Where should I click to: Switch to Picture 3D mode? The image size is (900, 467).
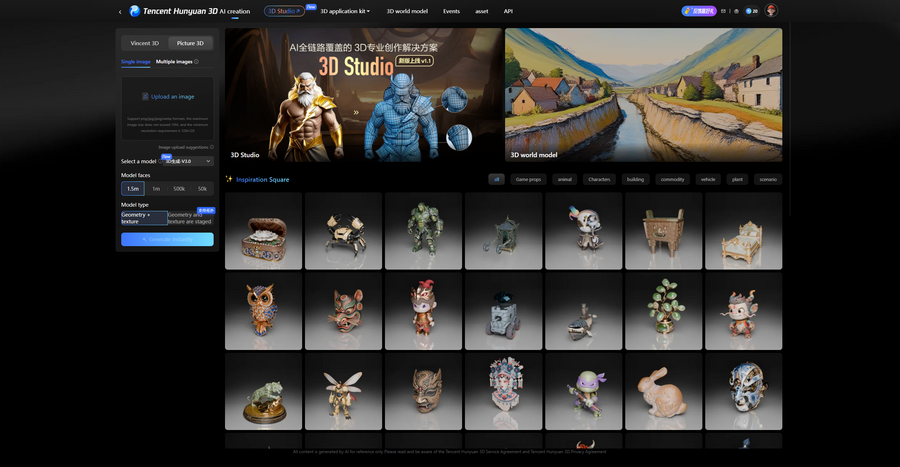pyautogui.click(x=190, y=43)
